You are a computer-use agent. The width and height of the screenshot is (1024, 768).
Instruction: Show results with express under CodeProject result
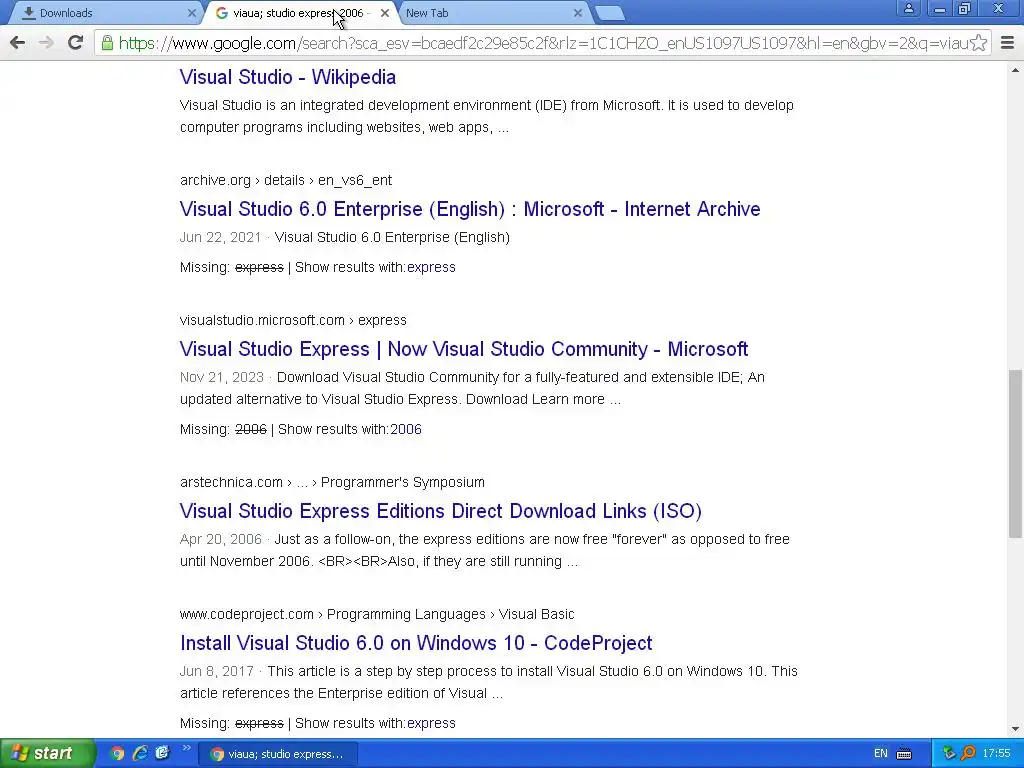tap(431, 723)
